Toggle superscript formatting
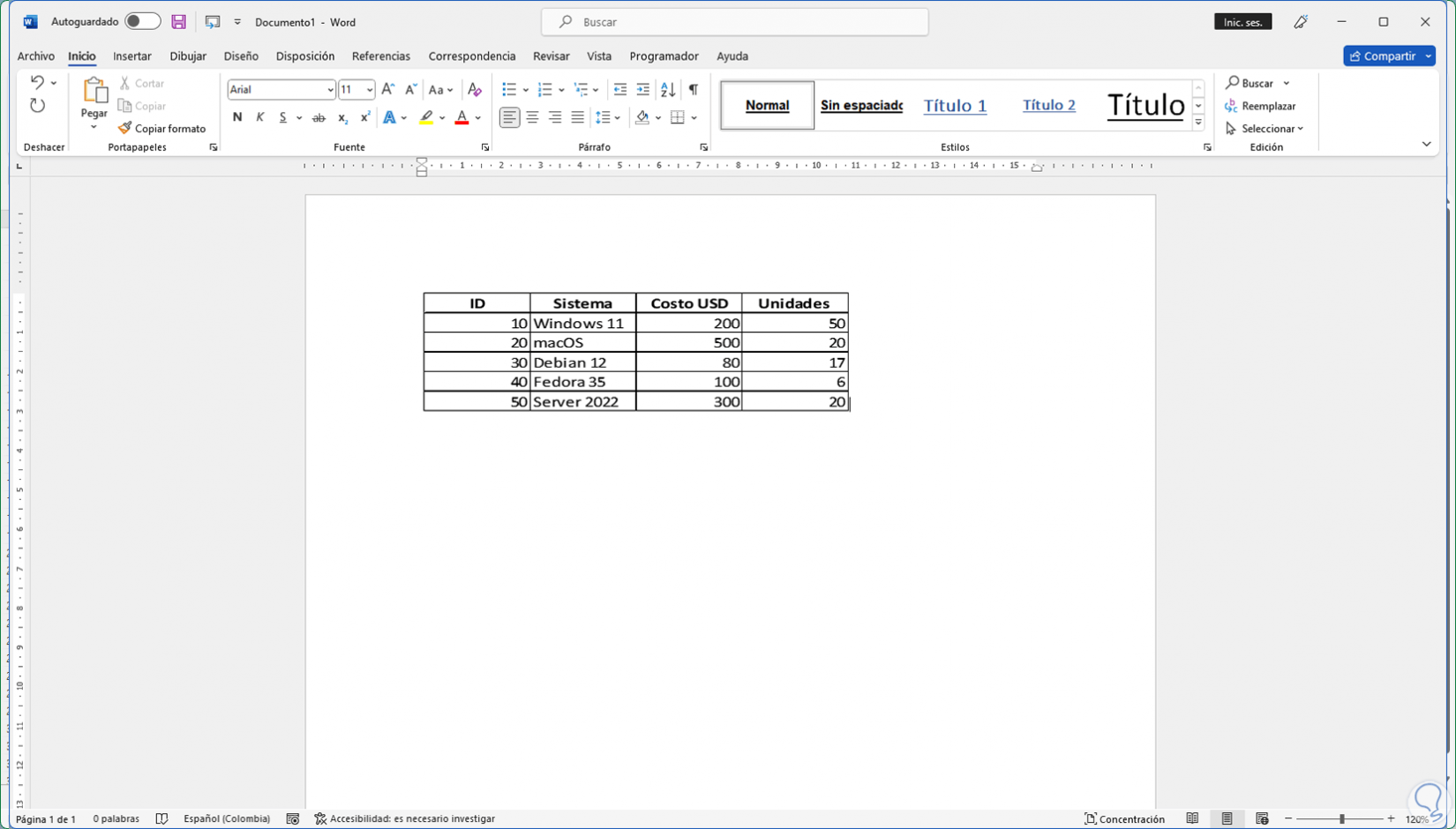This screenshot has width=1456, height=829. coord(364,117)
